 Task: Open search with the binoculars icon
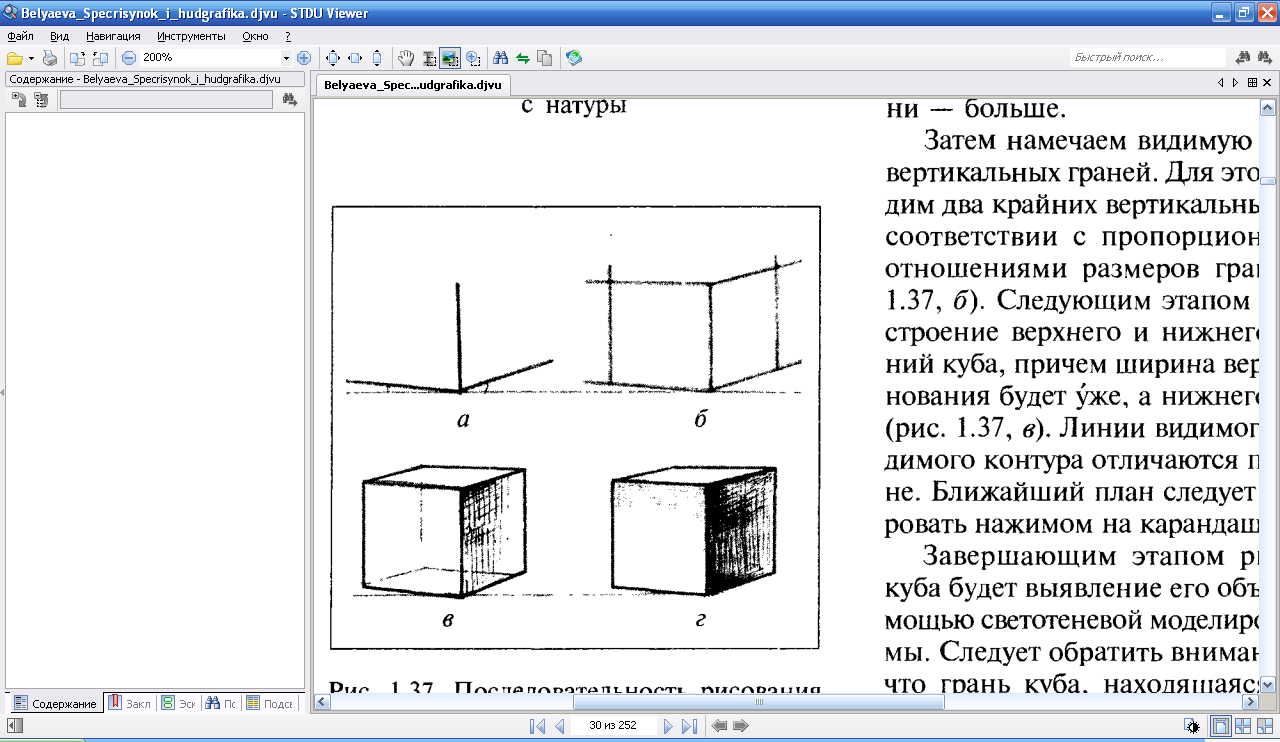pos(501,58)
